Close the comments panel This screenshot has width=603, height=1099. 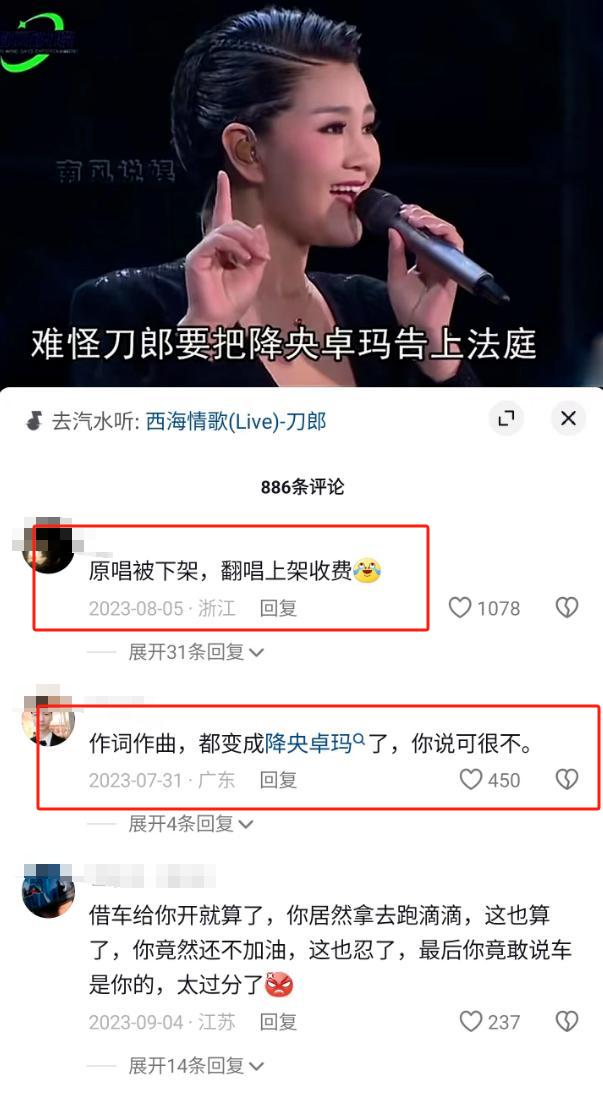pyautogui.click(x=568, y=418)
